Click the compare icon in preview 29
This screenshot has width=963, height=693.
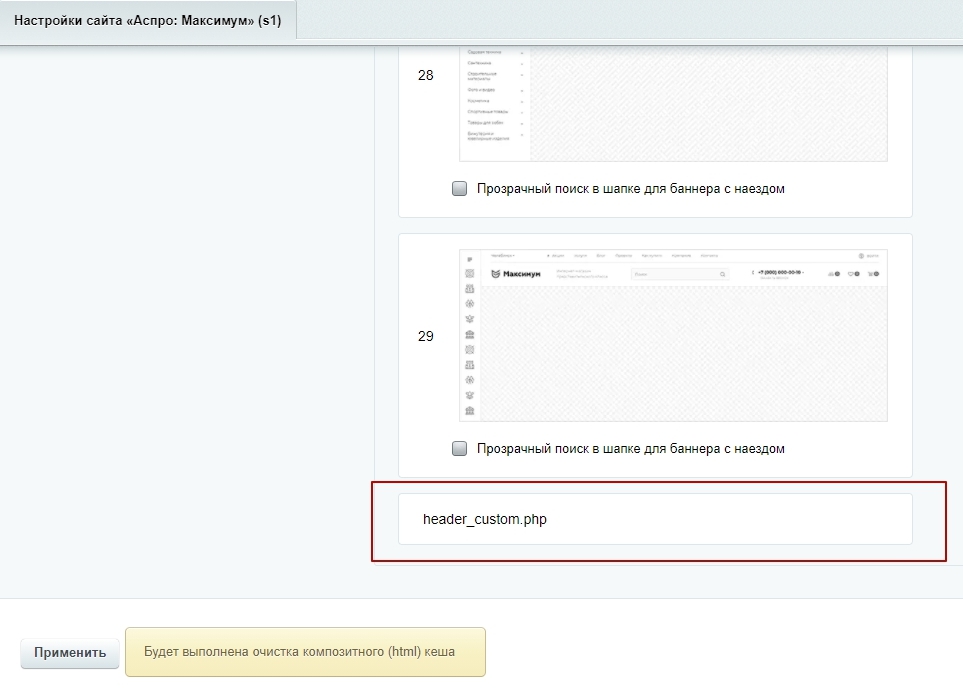pyautogui.click(x=832, y=274)
